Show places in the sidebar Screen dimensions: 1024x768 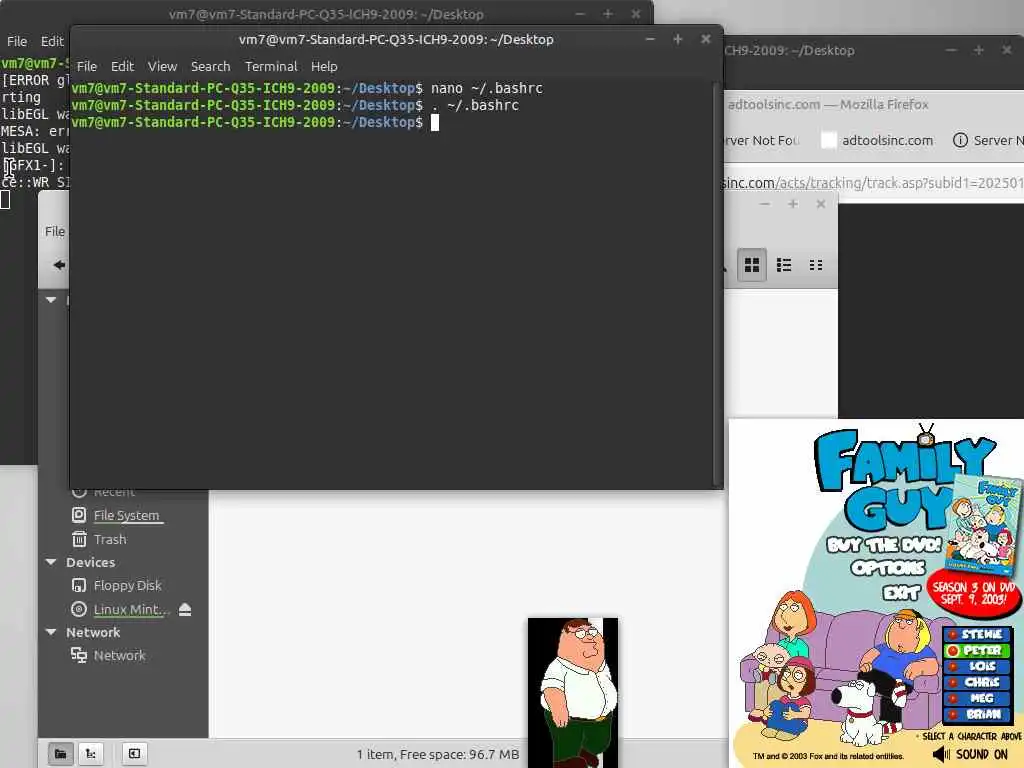click(60, 754)
